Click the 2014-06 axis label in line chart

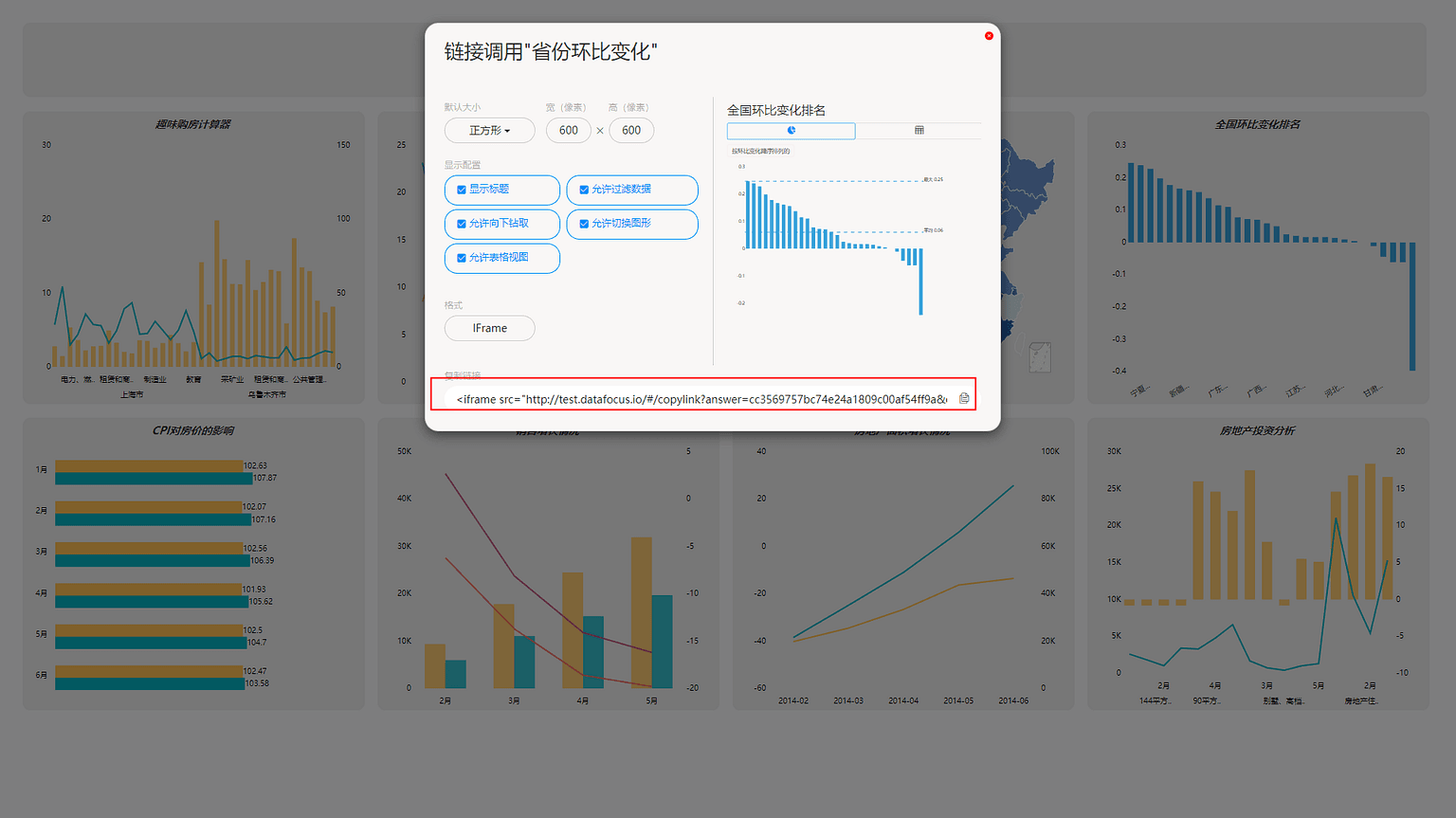pos(1013,700)
